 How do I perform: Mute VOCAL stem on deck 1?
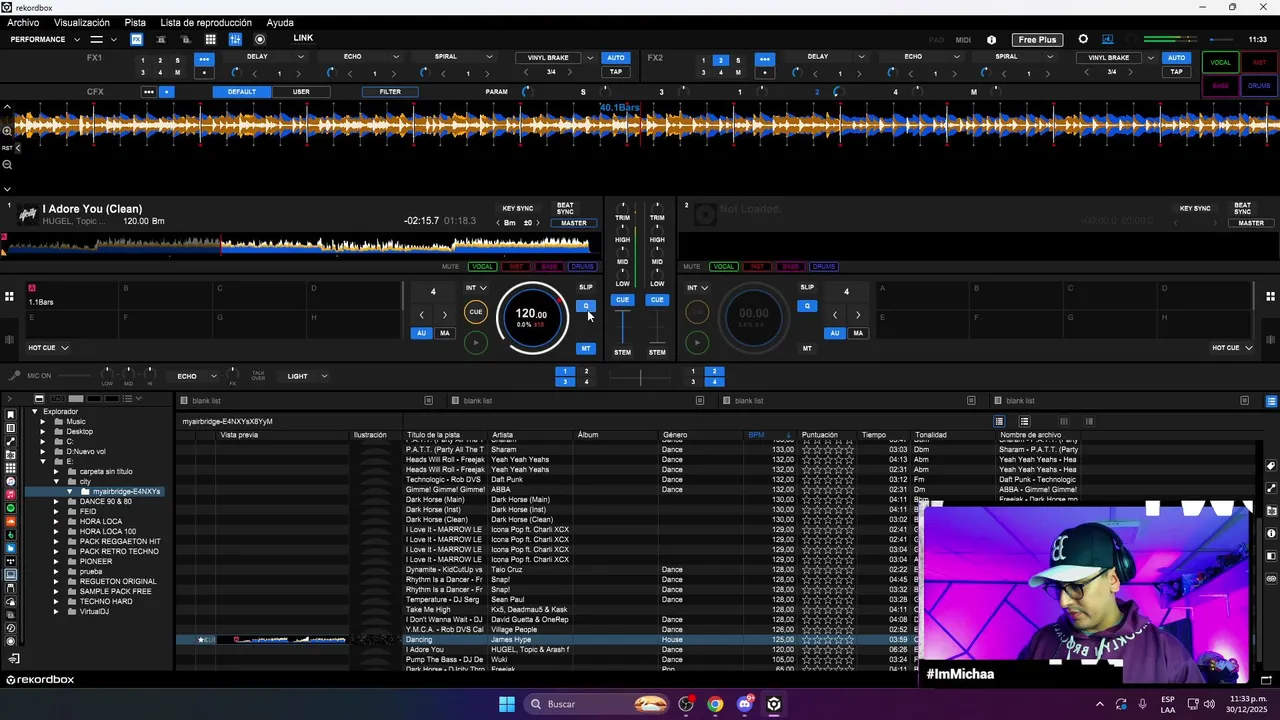click(483, 267)
